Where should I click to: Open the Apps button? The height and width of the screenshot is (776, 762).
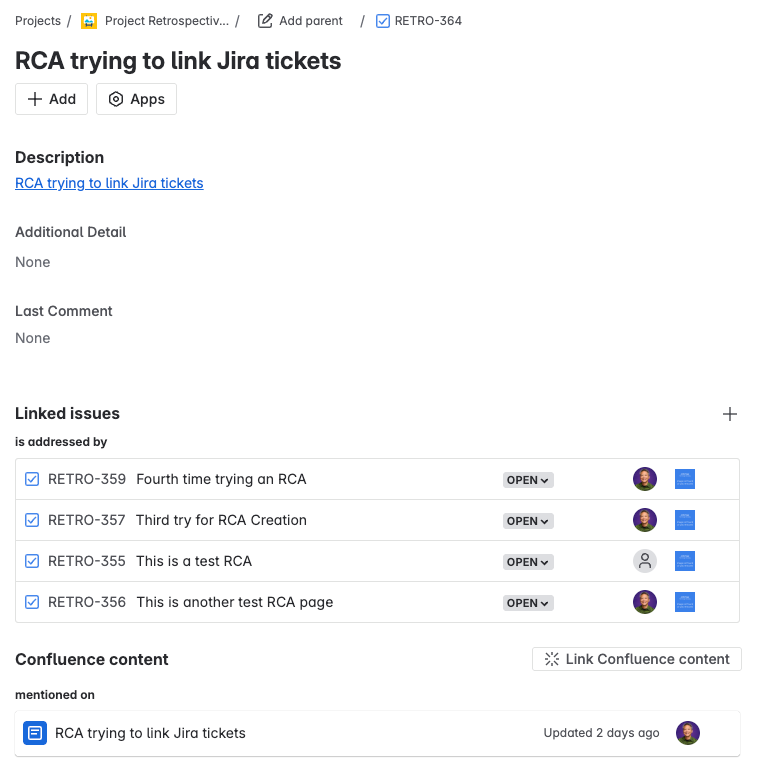(x=136, y=99)
